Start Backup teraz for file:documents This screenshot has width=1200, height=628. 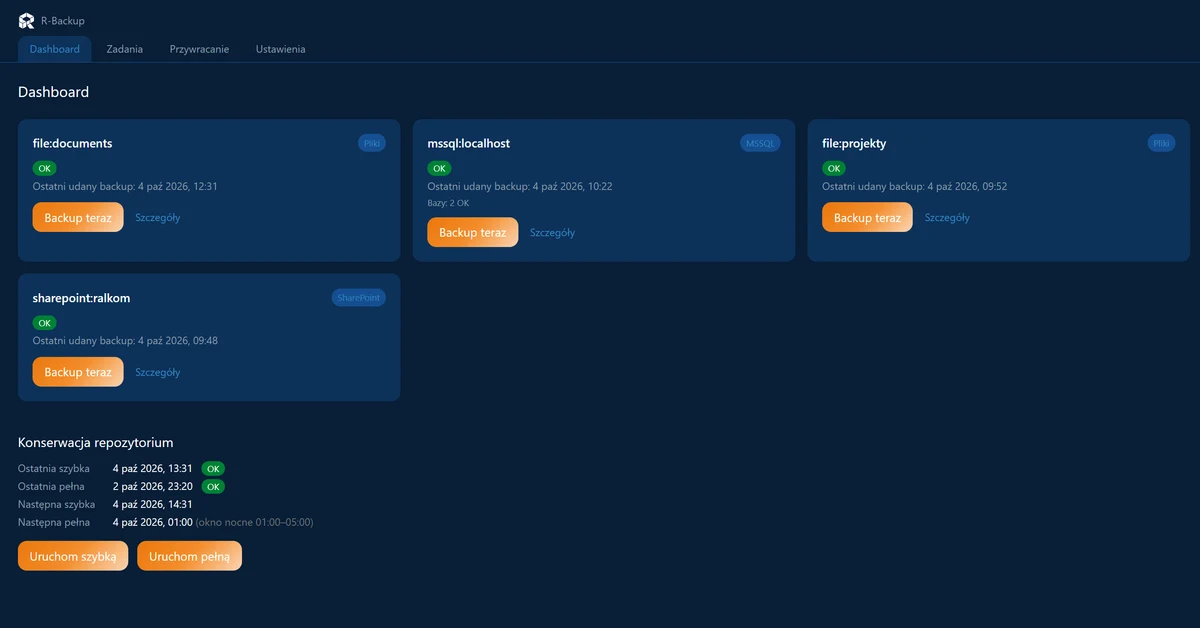pos(78,217)
